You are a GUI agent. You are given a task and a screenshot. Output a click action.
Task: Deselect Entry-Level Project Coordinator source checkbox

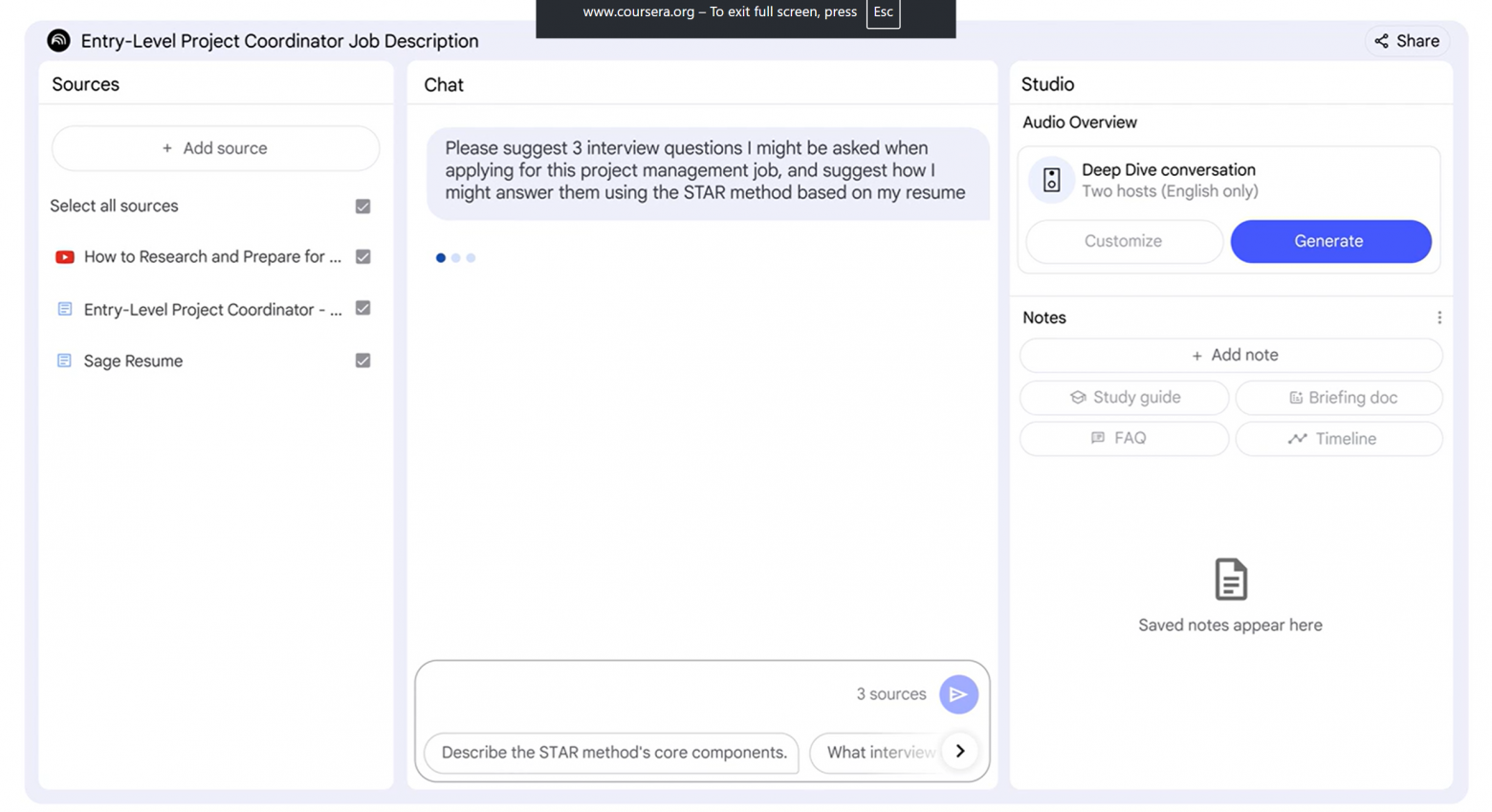click(x=362, y=308)
